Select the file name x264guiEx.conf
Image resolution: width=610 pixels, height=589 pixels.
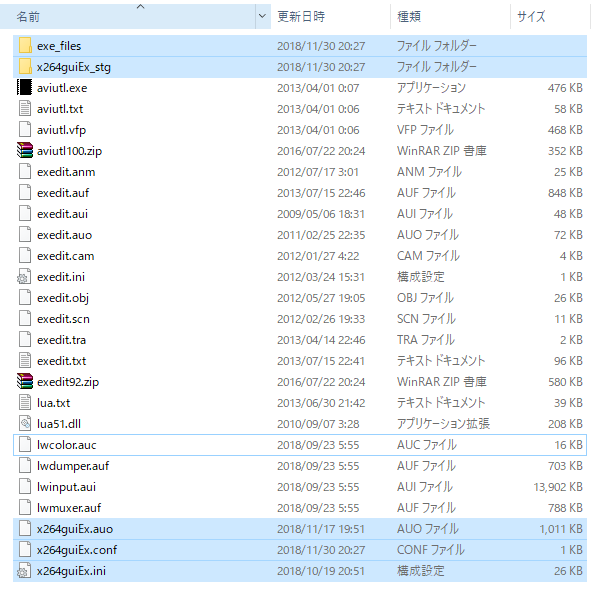tap(77, 550)
